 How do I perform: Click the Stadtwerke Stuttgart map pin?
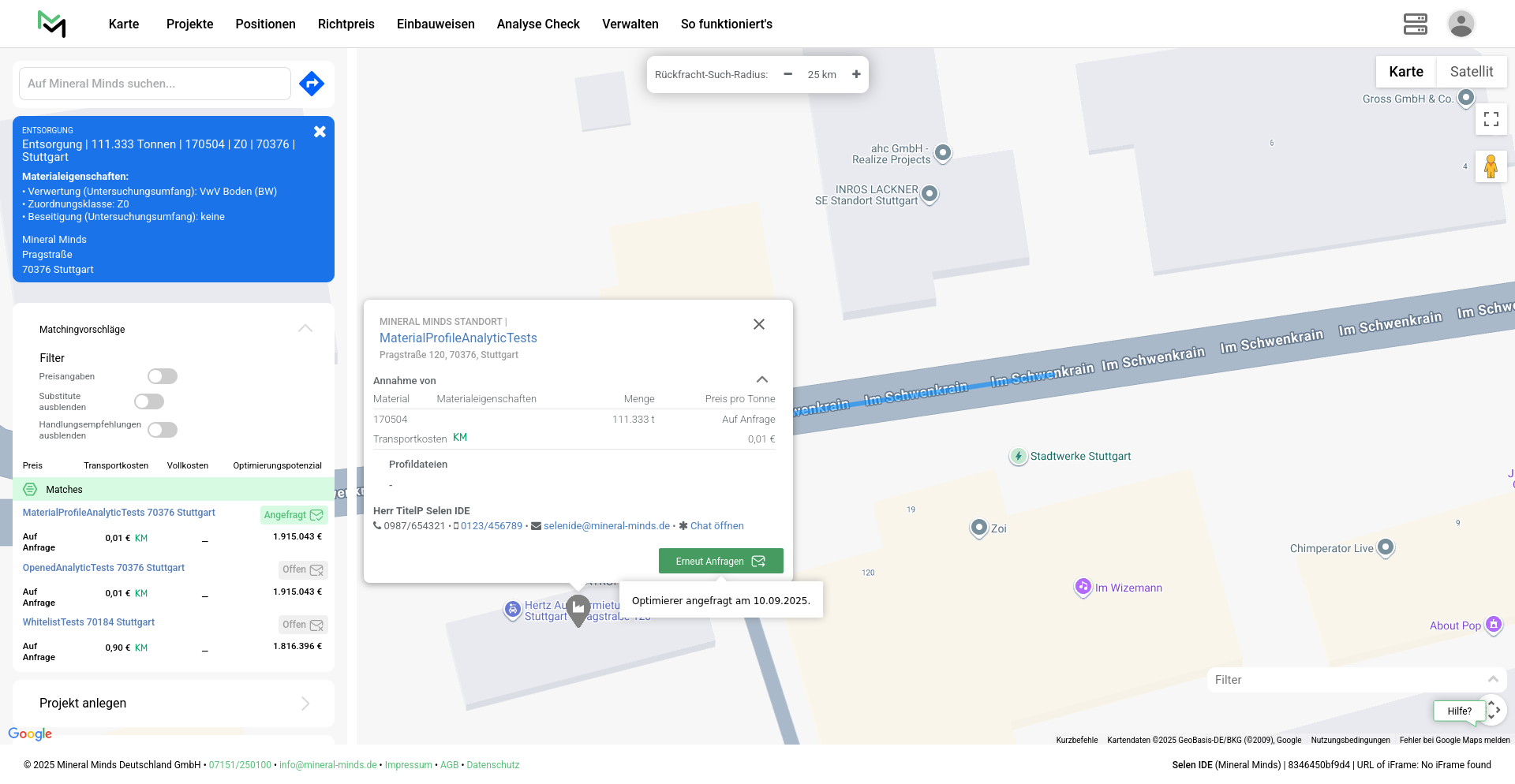coord(1018,456)
